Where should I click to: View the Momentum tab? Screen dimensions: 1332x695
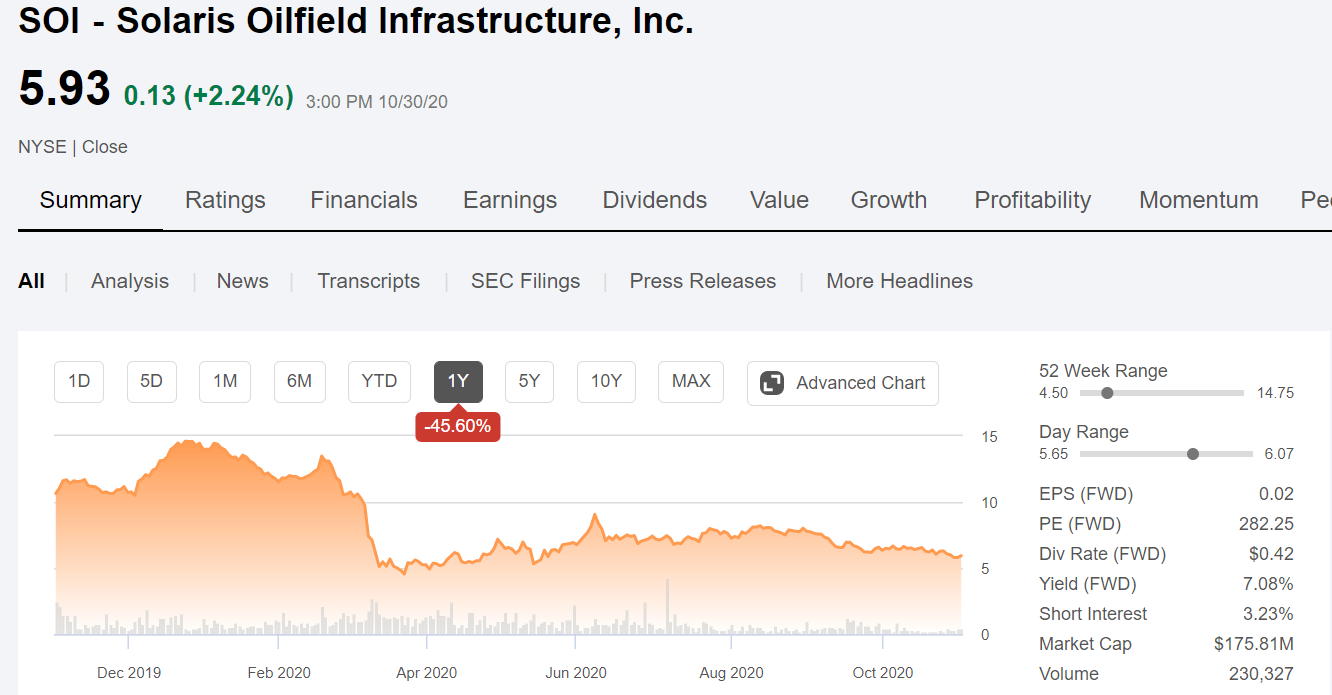(1198, 200)
